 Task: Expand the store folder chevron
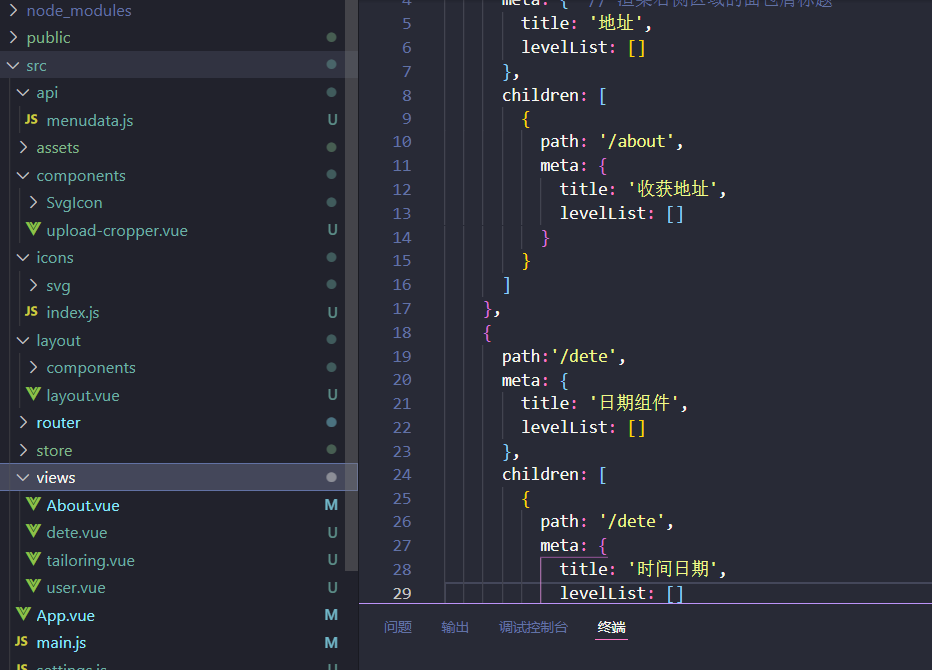(x=24, y=450)
